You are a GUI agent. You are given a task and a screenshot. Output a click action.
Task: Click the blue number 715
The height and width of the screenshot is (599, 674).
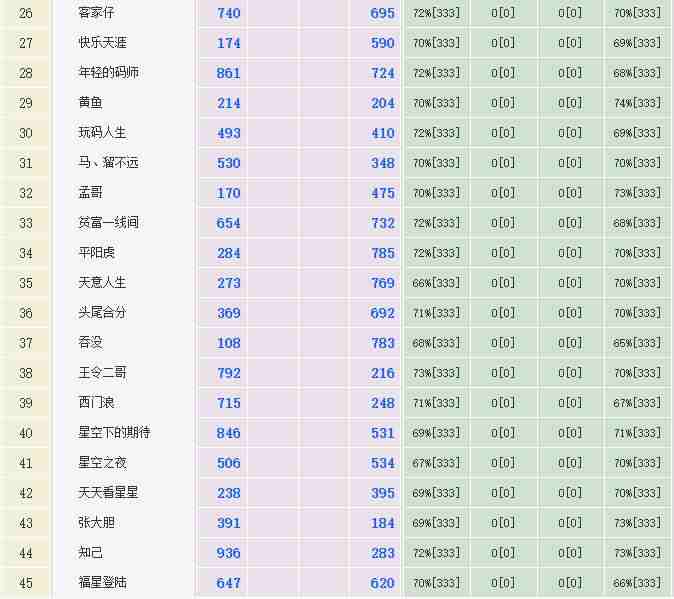tap(228, 403)
